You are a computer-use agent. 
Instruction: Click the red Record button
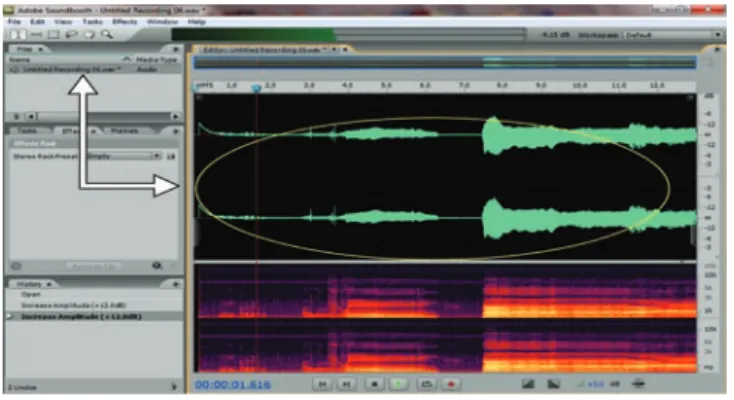(x=451, y=384)
